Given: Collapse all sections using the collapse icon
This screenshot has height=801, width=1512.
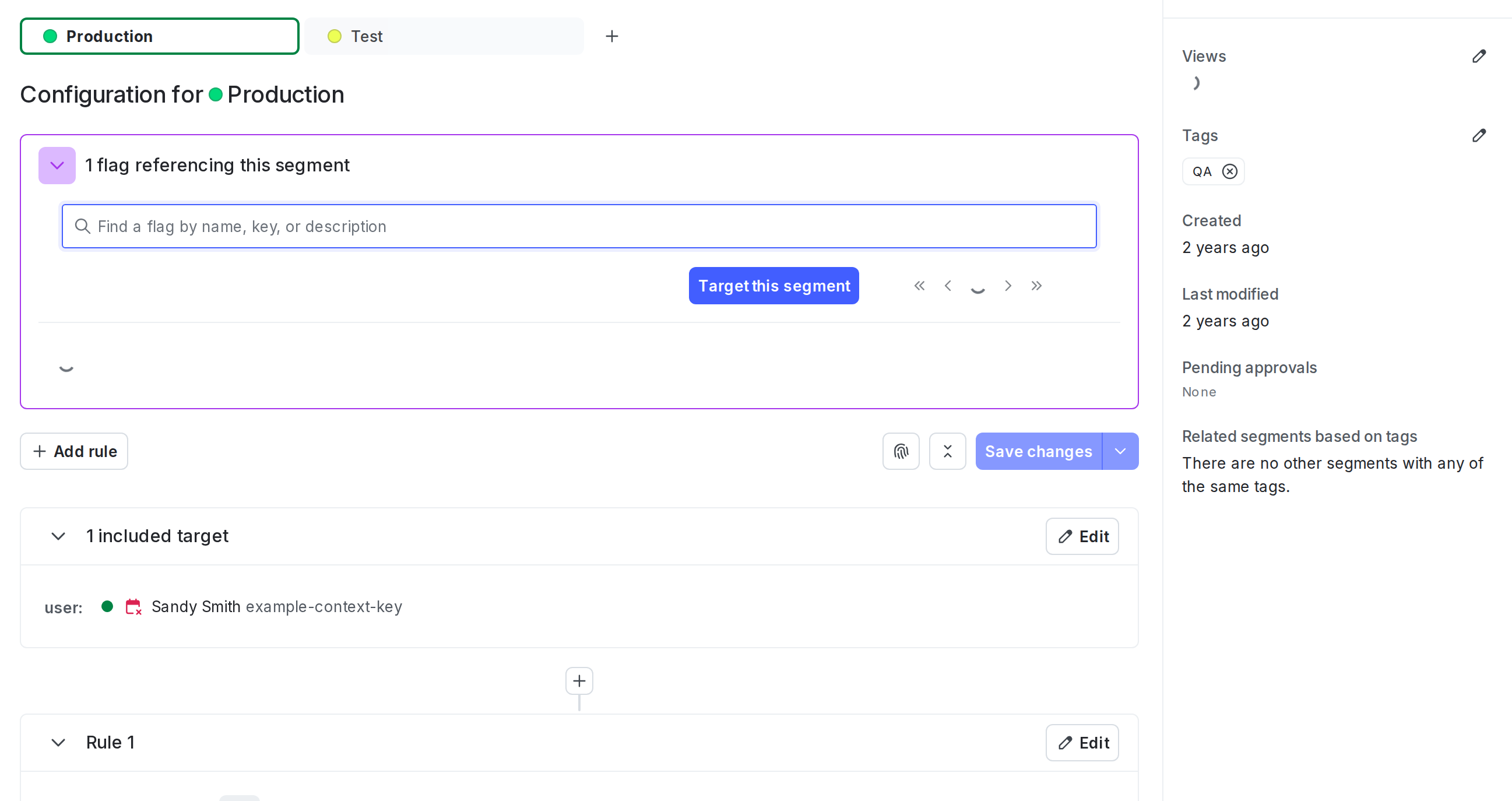Looking at the screenshot, I should click(947, 451).
